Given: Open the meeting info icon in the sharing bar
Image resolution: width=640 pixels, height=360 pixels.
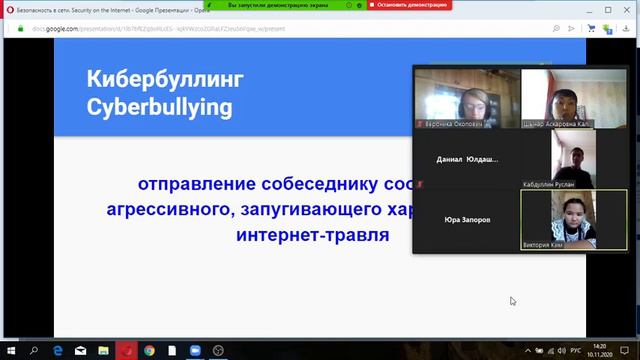Looking at the screenshot, I should pos(349,5).
